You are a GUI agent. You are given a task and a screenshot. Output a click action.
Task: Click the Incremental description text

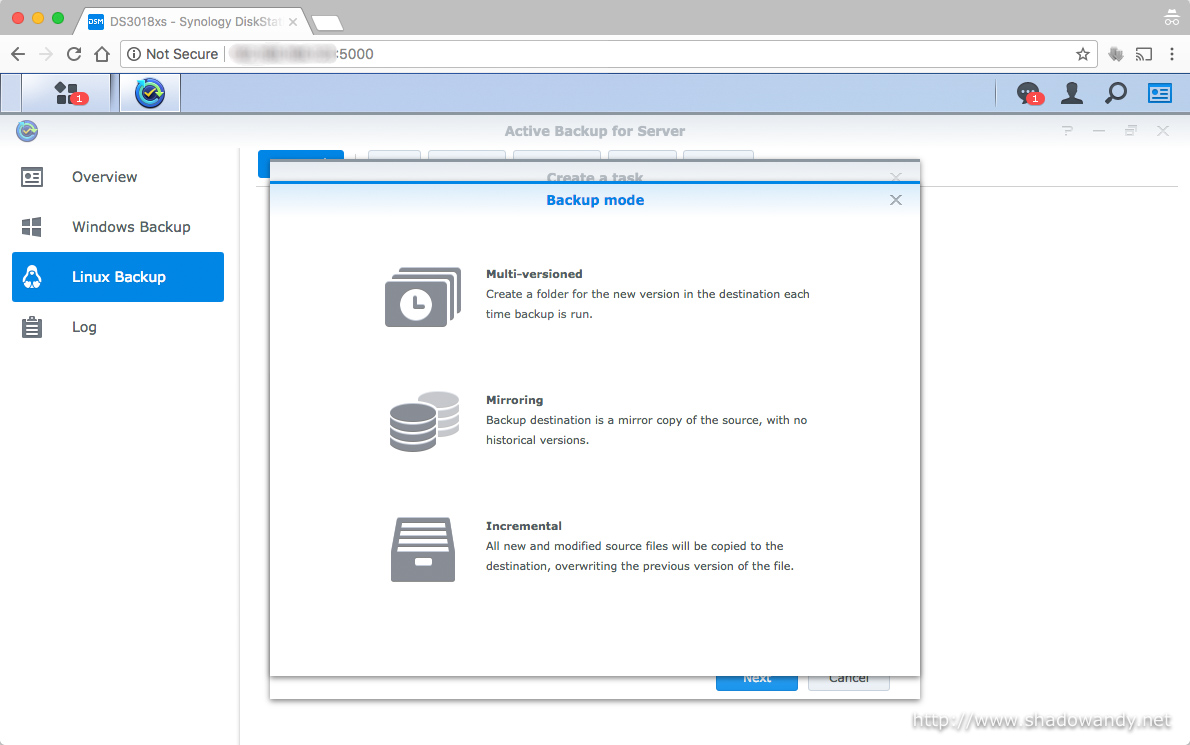pos(640,556)
